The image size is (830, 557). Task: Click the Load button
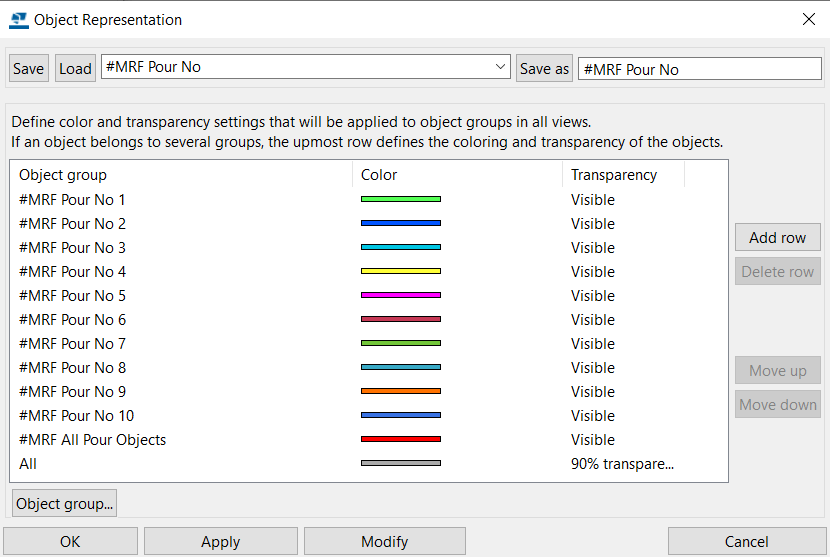click(x=75, y=68)
